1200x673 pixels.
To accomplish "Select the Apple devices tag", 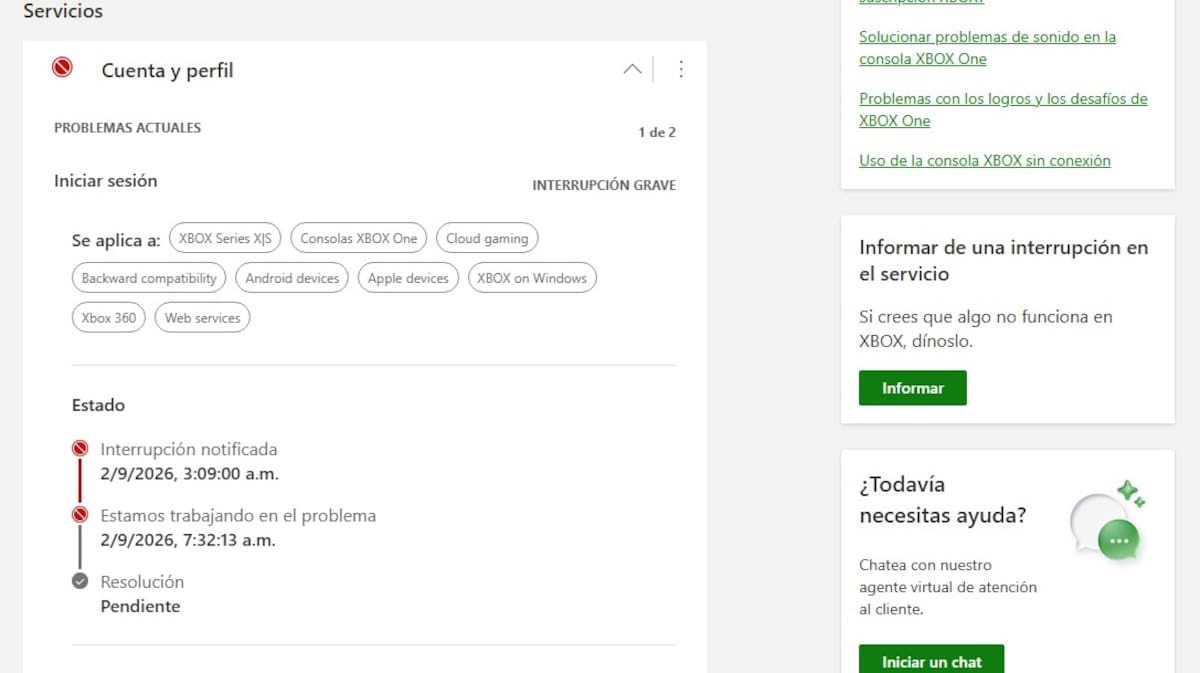I will 409,278.
